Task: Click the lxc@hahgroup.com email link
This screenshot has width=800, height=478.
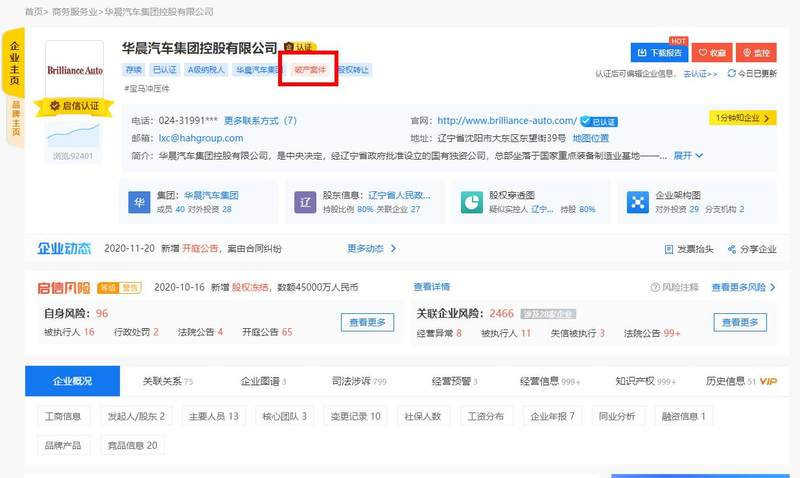Action: click(x=201, y=138)
